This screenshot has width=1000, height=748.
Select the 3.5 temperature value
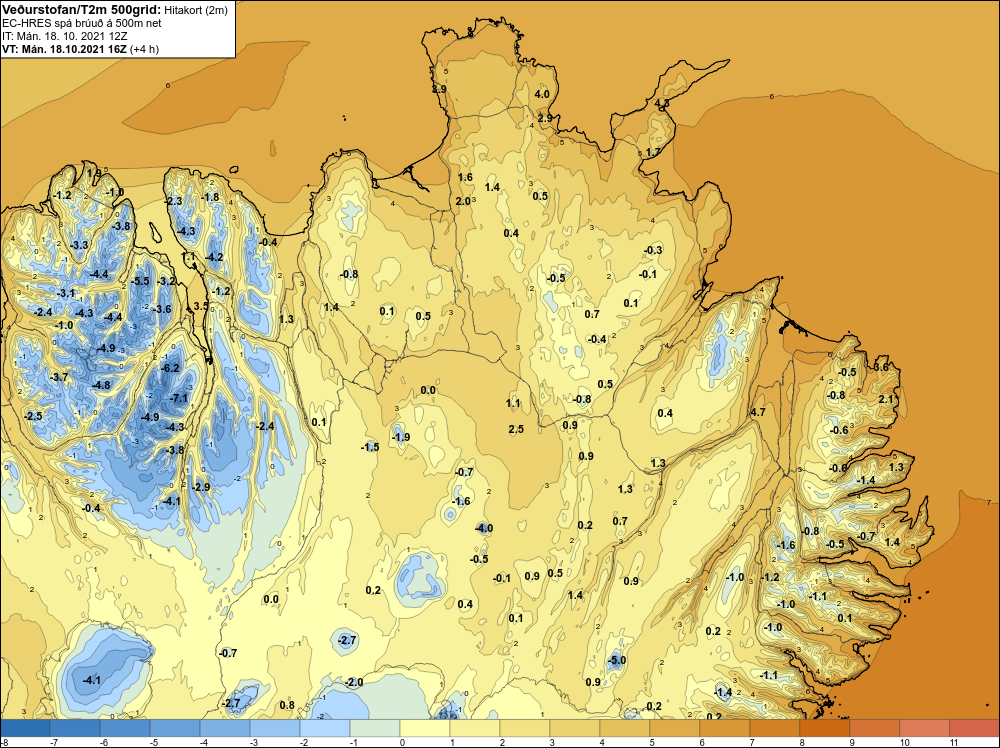coord(201,306)
